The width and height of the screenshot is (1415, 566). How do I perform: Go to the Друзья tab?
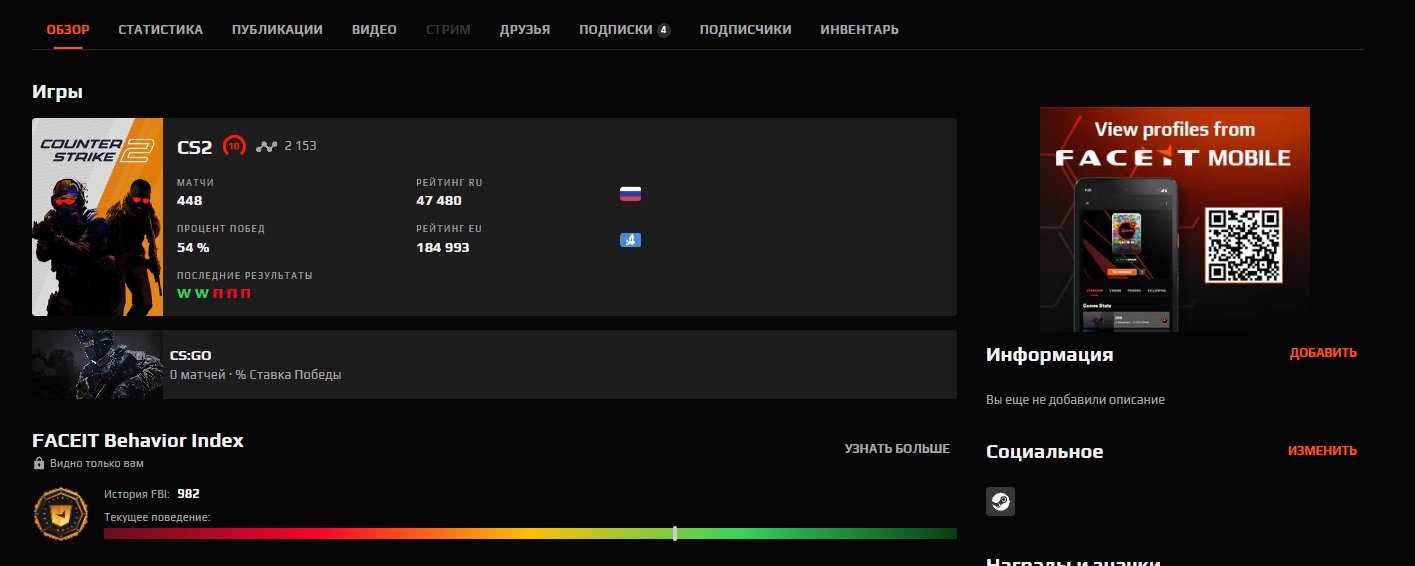525,30
